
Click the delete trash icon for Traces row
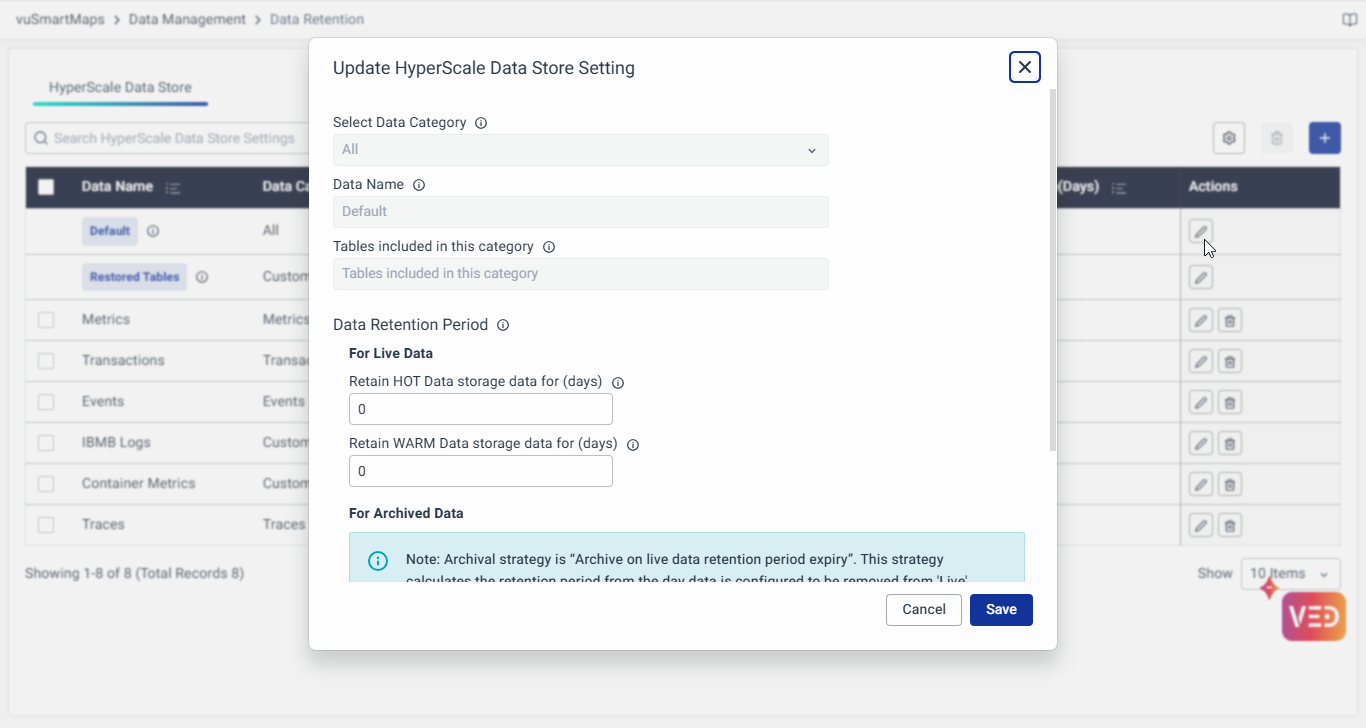[x=1231, y=525]
